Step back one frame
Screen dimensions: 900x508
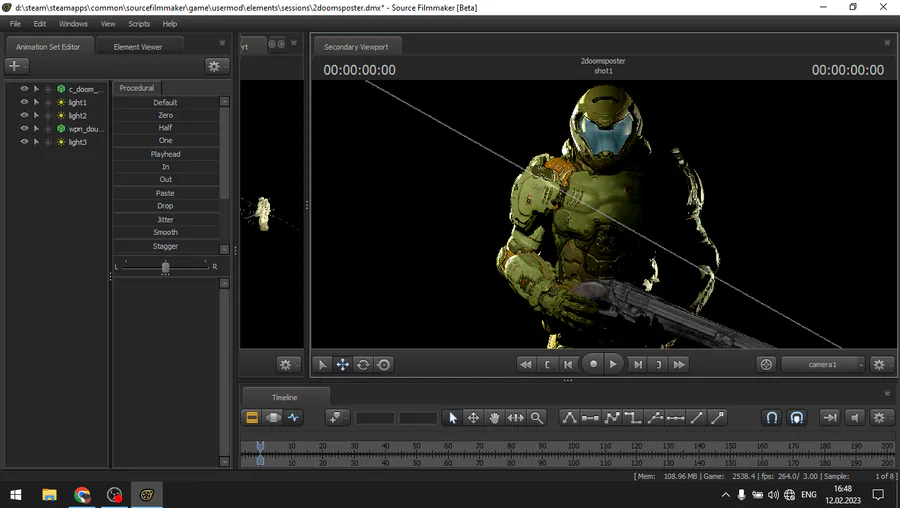568,364
